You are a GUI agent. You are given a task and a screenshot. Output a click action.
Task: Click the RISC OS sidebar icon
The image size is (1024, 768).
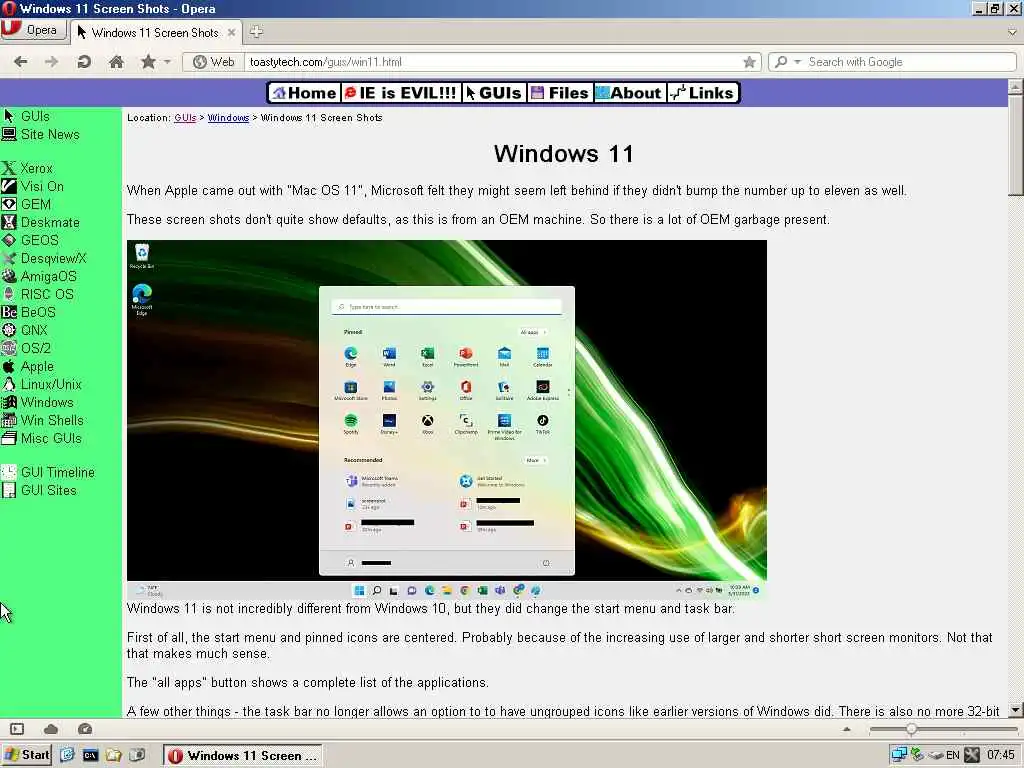click(8, 294)
